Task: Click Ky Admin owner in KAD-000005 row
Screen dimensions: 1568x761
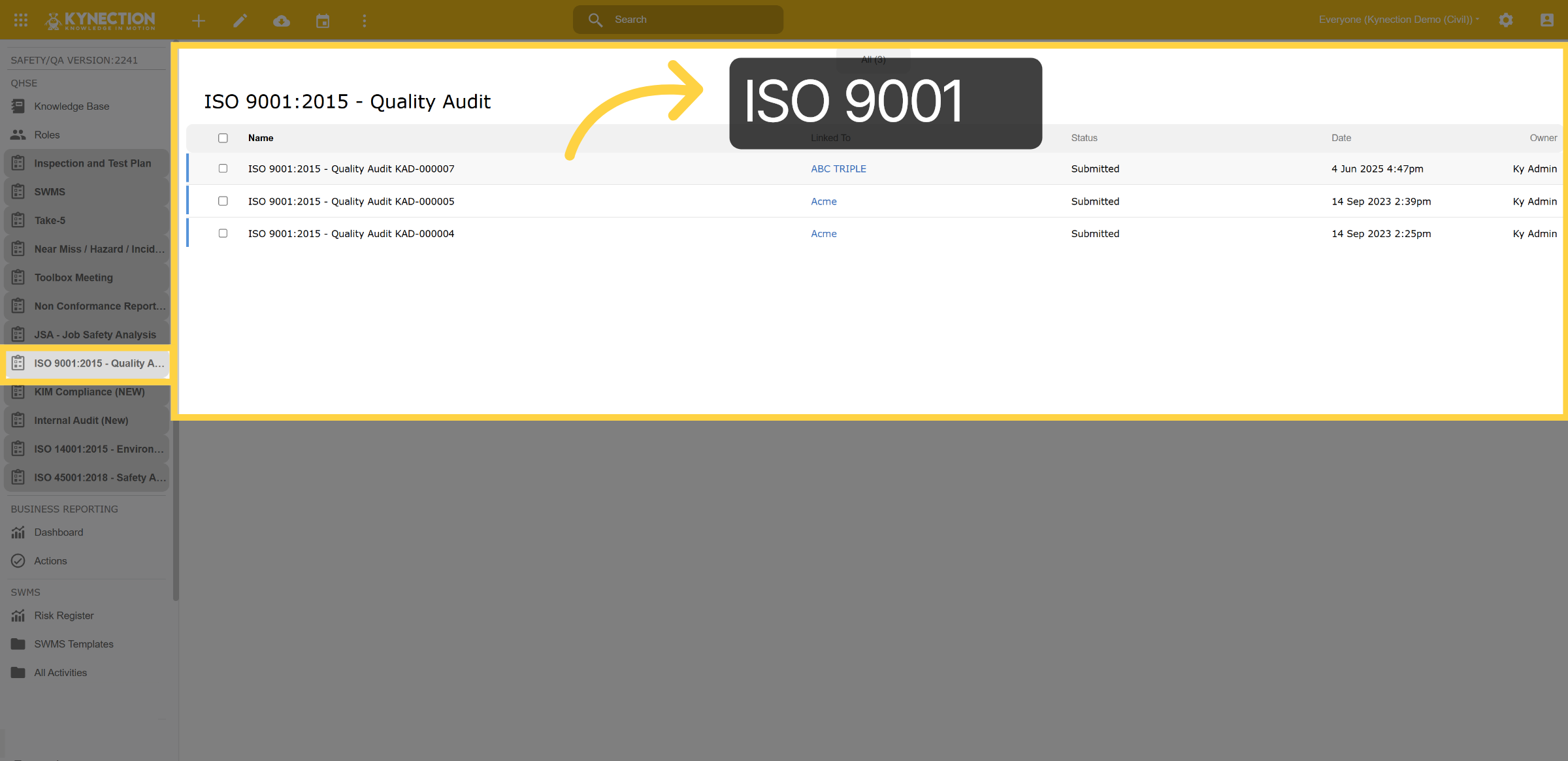Action: (1535, 201)
